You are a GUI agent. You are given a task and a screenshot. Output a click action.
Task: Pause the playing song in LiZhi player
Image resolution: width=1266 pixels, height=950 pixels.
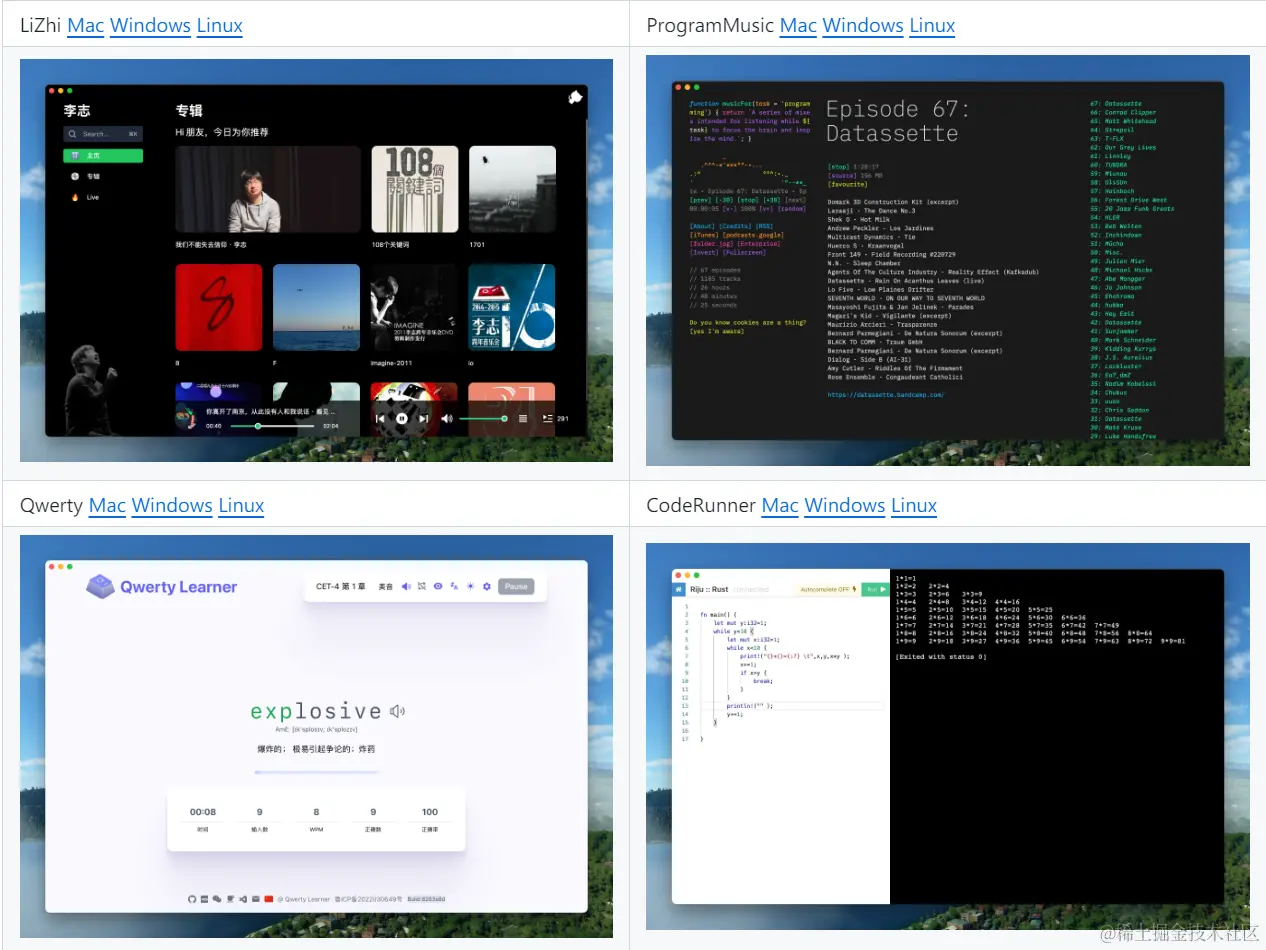[402, 419]
